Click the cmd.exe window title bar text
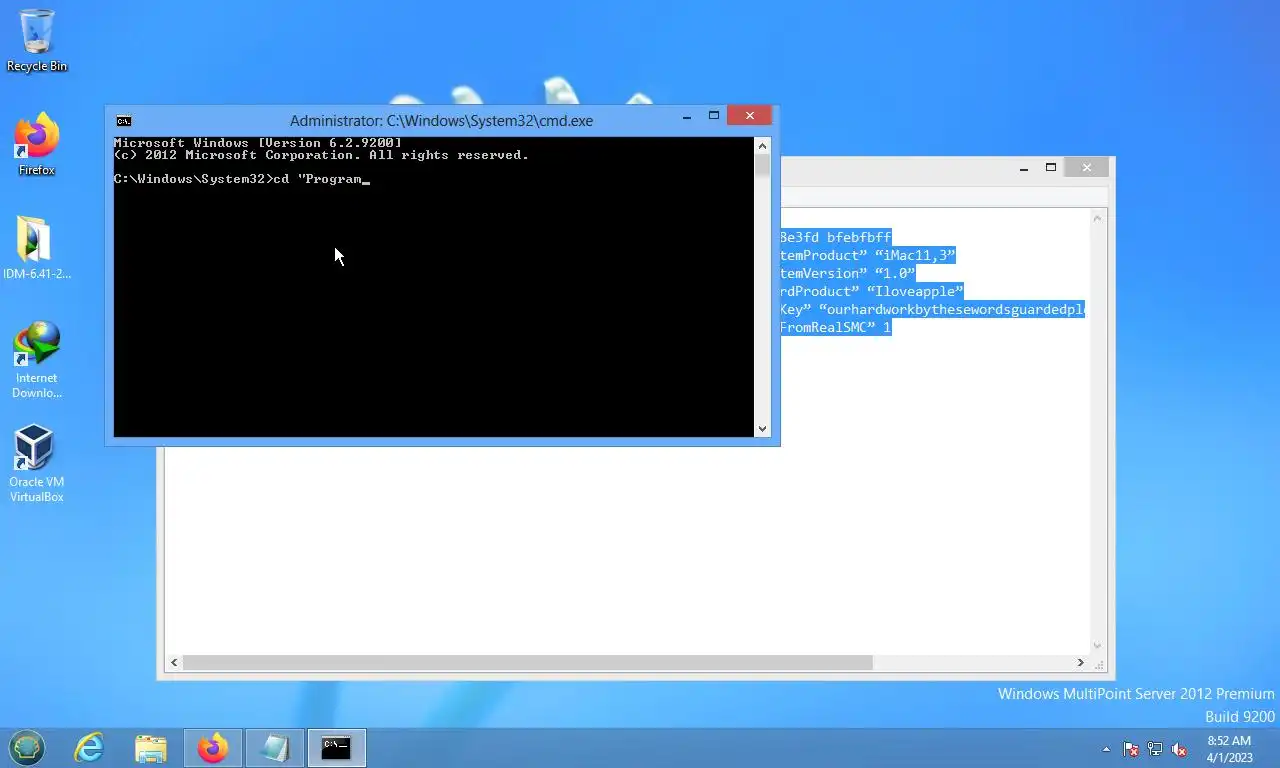This screenshot has height=768, width=1280. pos(441,121)
